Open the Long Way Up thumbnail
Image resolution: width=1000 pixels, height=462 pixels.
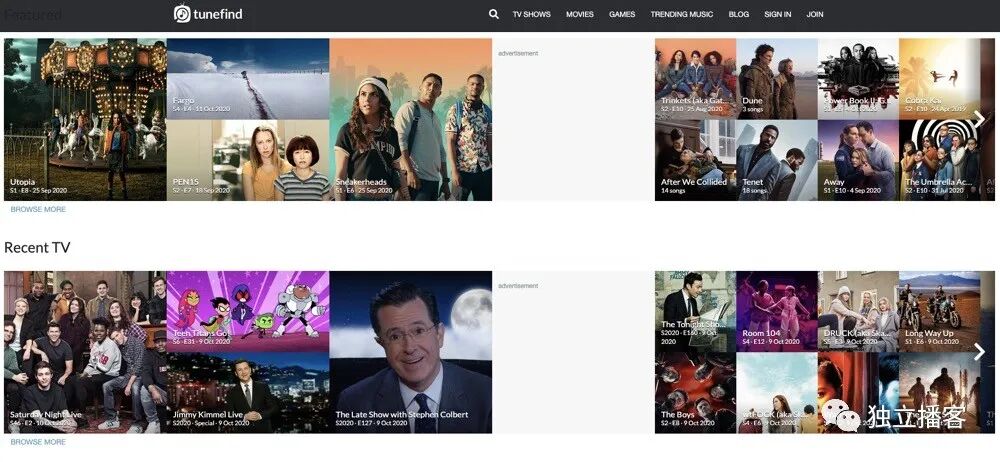939,311
